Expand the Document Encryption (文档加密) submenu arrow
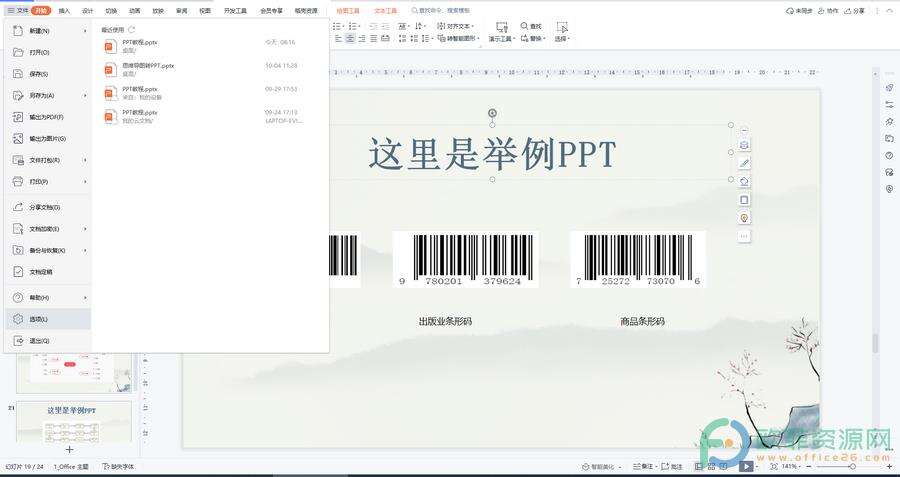The image size is (900, 477). [x=85, y=228]
